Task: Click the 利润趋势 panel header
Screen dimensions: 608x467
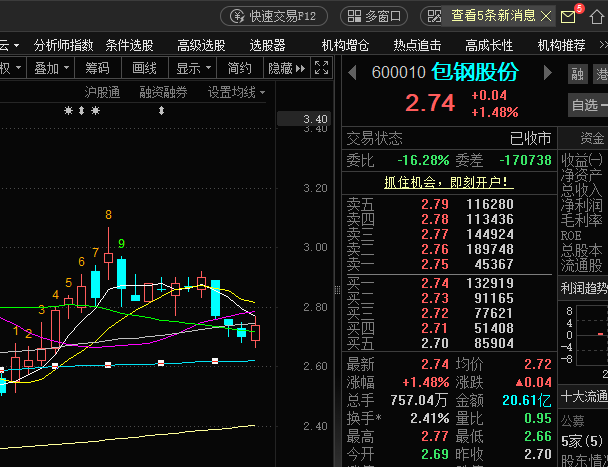Action: 584,288
